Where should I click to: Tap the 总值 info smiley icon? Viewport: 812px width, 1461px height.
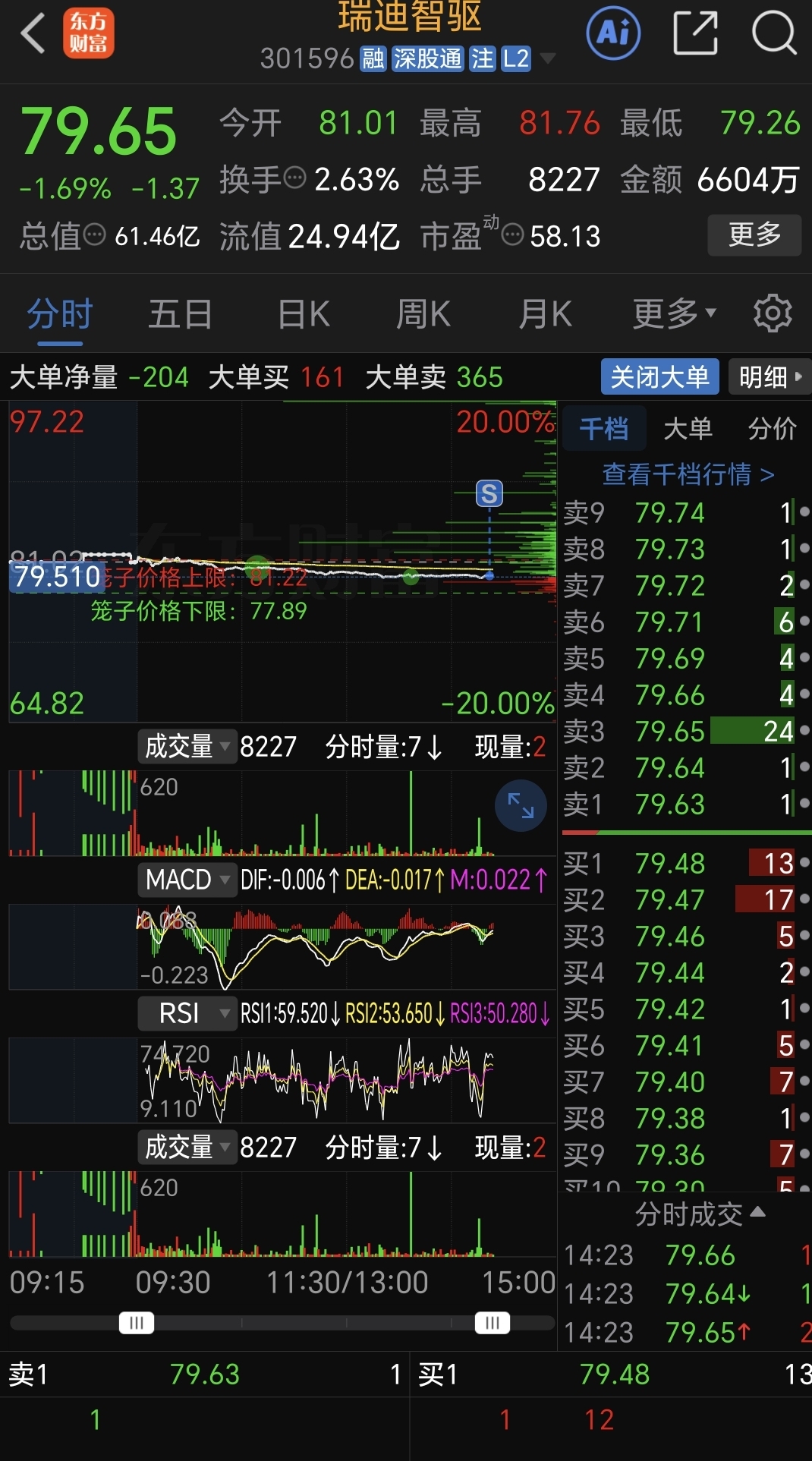94,235
